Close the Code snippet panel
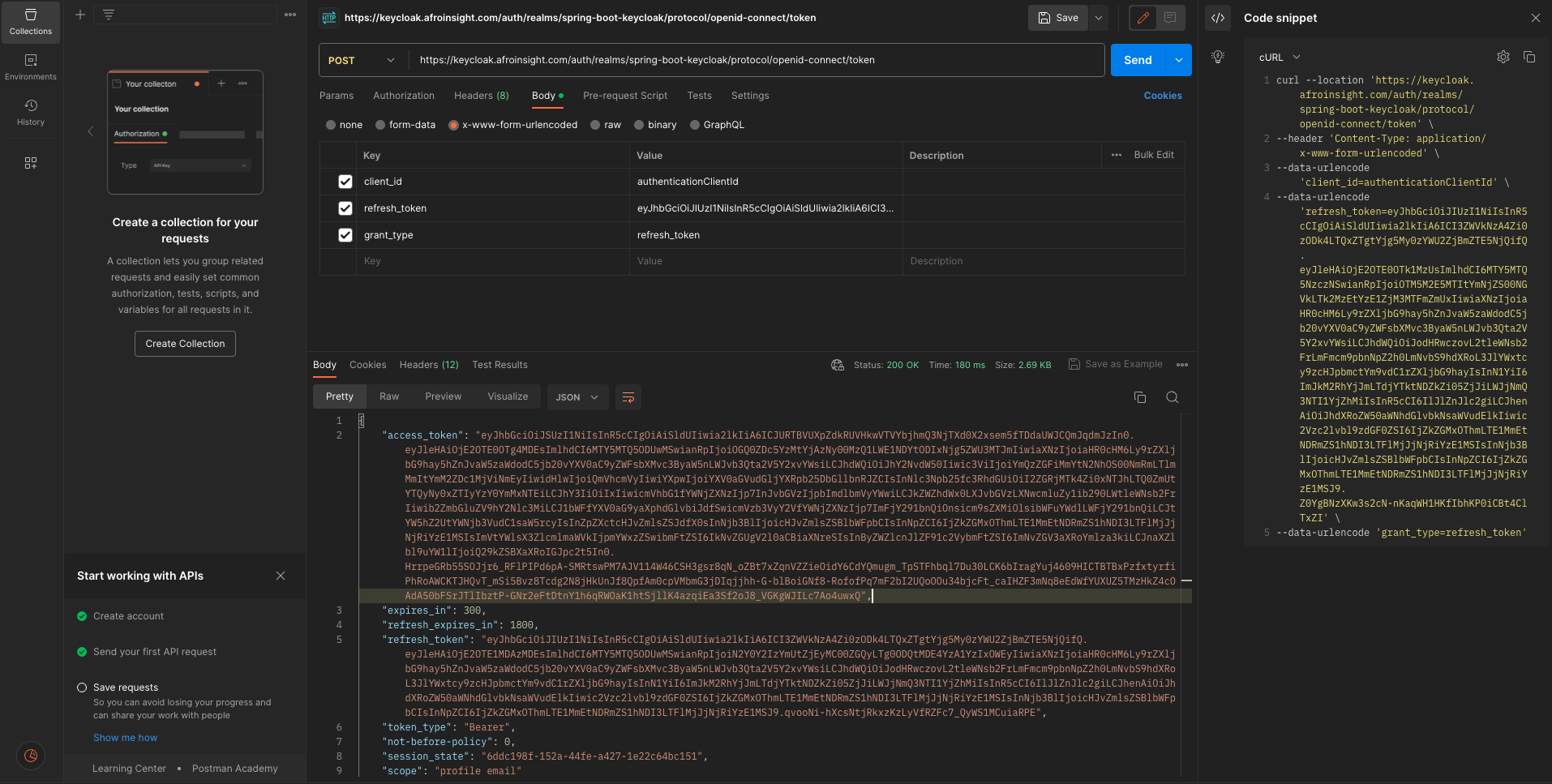This screenshot has height=784, width=1552. (x=1535, y=18)
